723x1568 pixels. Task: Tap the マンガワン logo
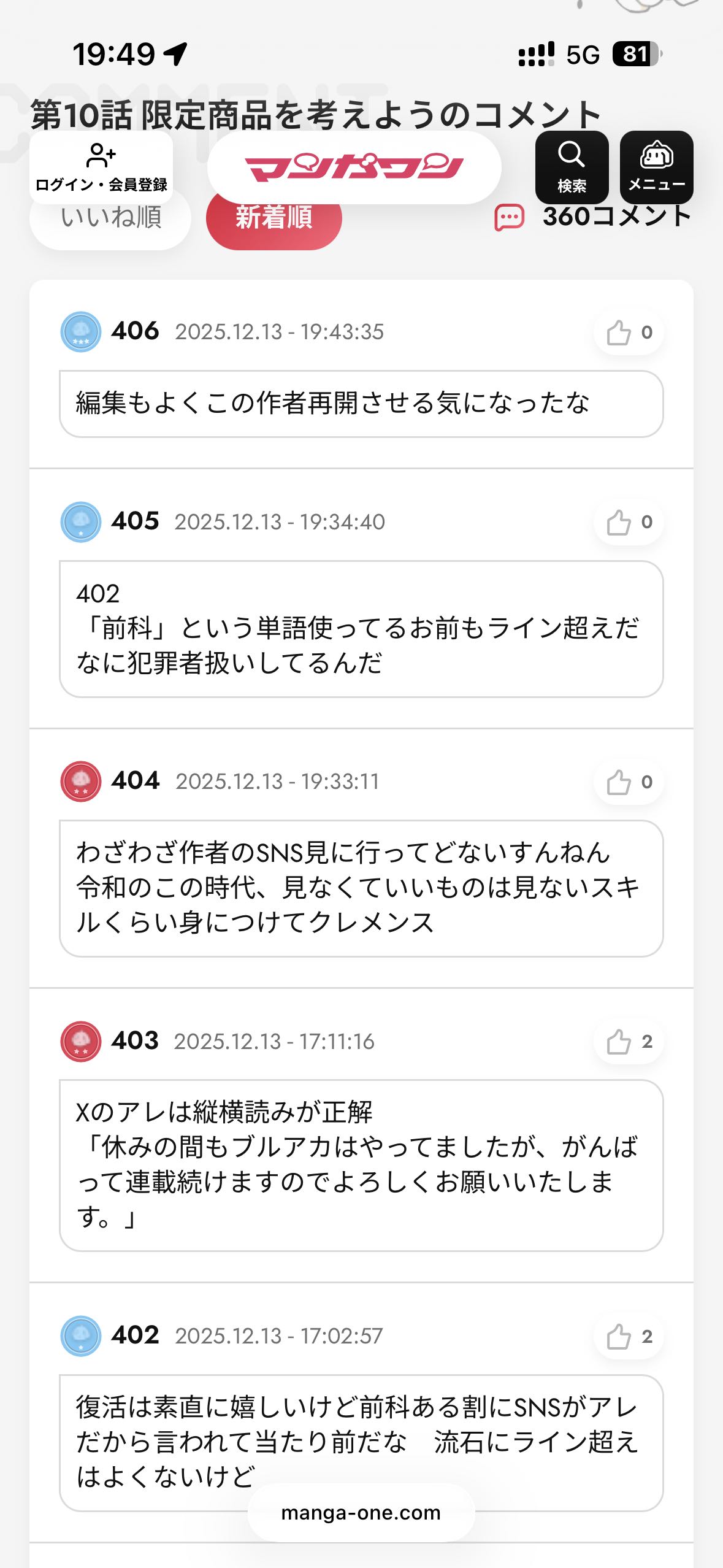pos(354,167)
